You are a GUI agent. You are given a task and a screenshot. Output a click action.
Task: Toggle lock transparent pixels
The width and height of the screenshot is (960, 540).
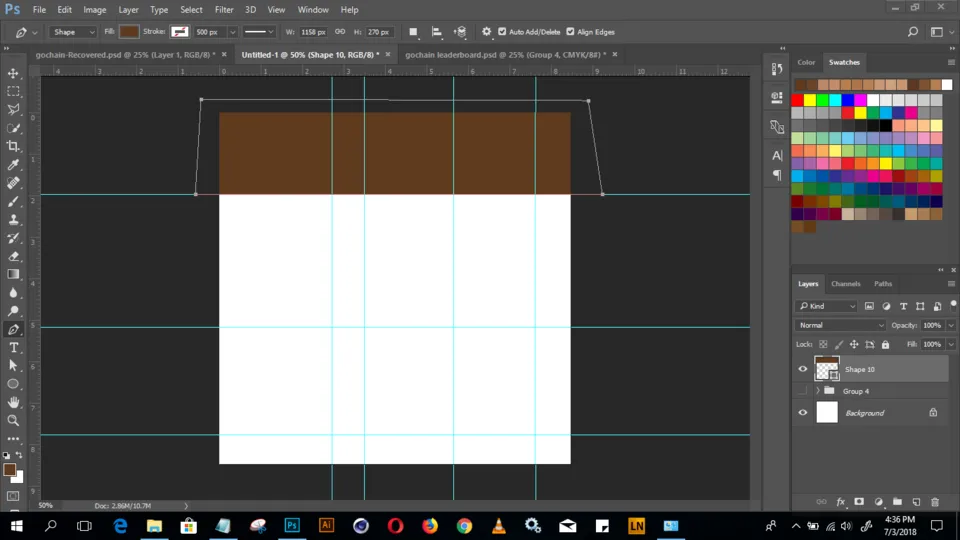pos(823,345)
